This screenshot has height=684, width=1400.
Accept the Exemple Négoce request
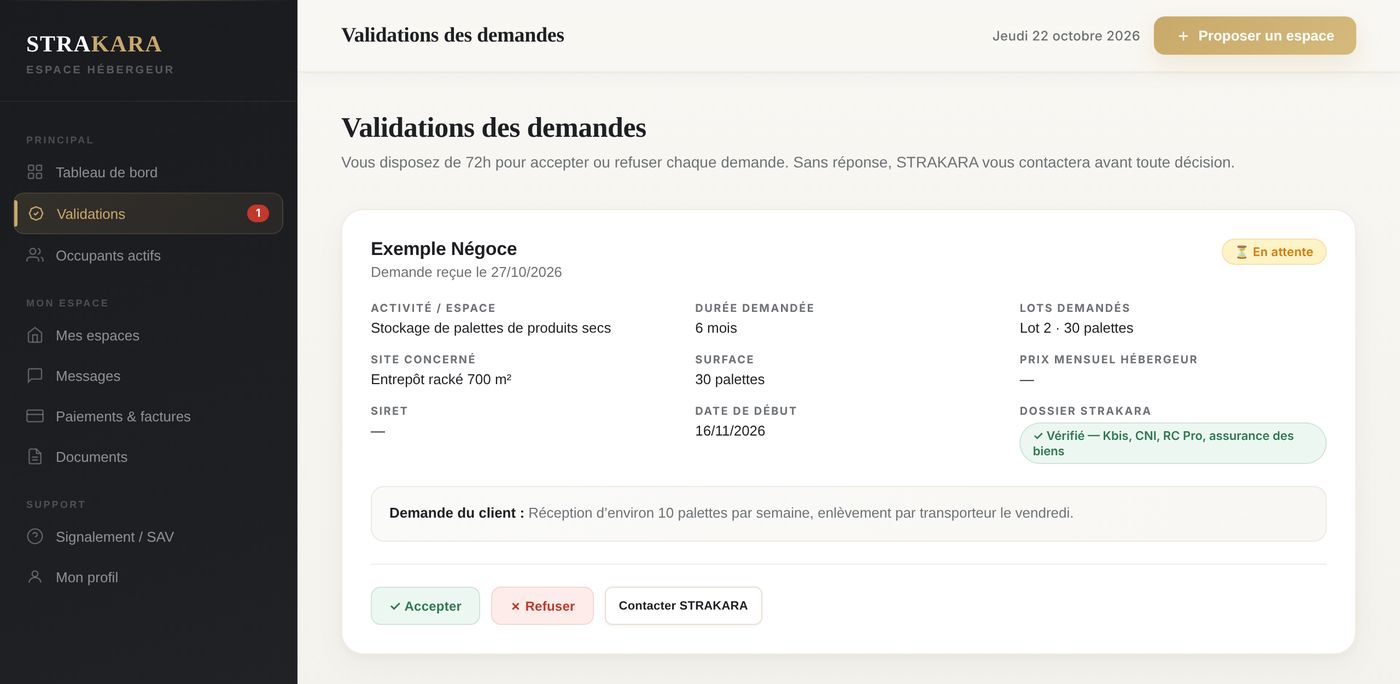click(425, 606)
